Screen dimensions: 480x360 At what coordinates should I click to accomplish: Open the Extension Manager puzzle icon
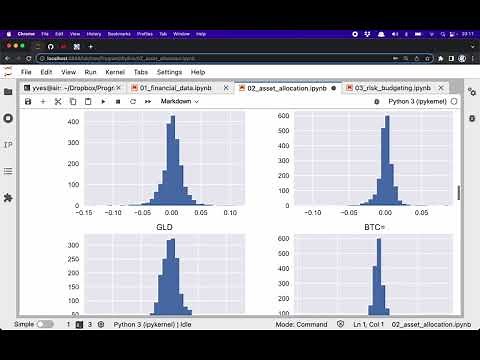pos(8,198)
